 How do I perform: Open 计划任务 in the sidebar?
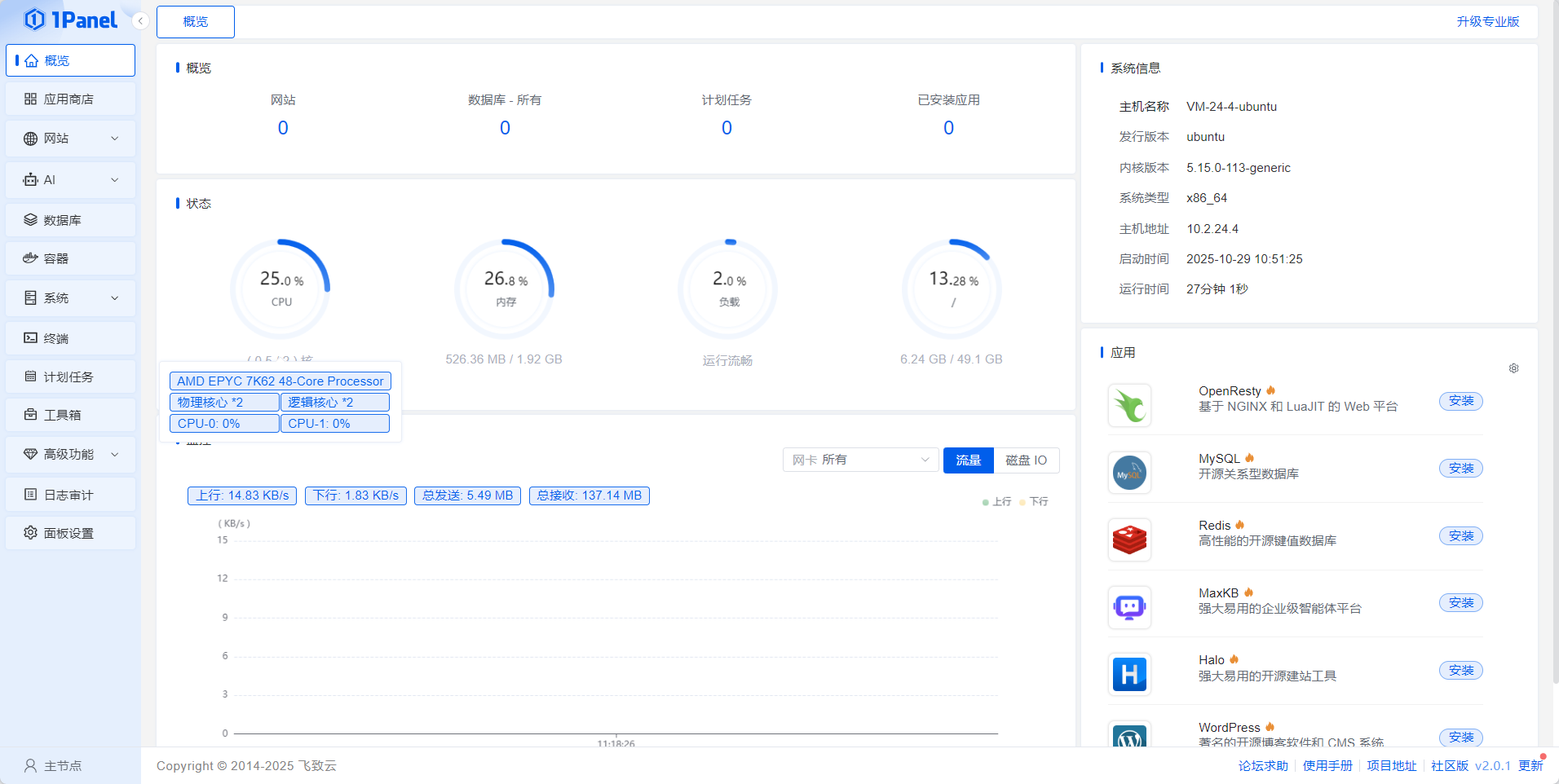click(x=70, y=377)
